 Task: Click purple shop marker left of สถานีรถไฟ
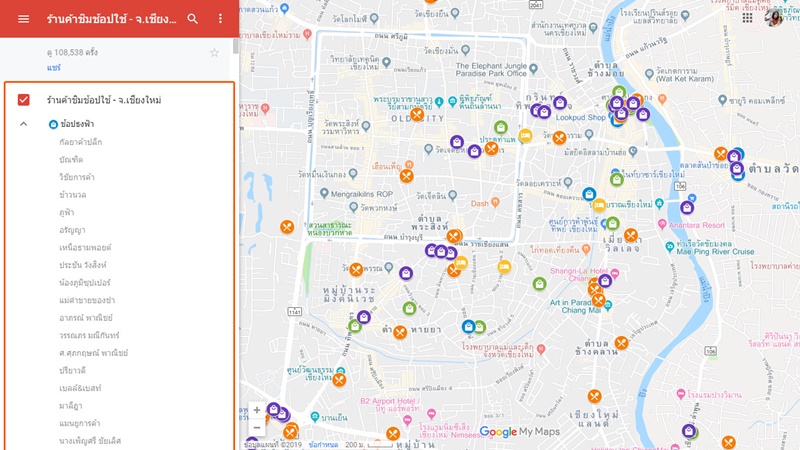(x=687, y=208)
